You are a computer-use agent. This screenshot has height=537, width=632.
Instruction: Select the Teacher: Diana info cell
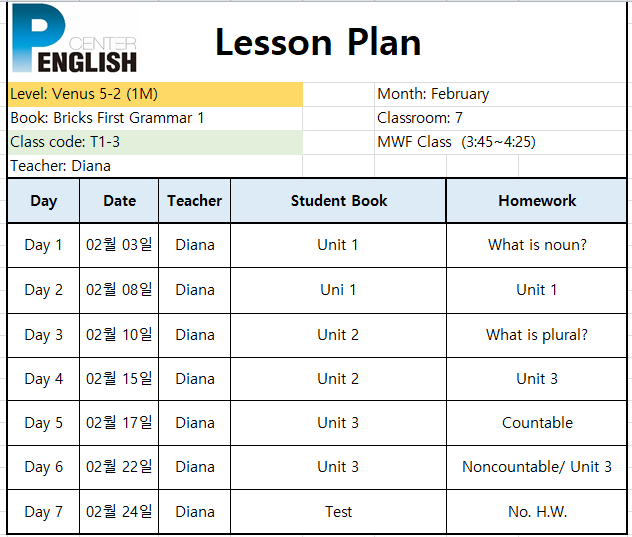[155, 166]
